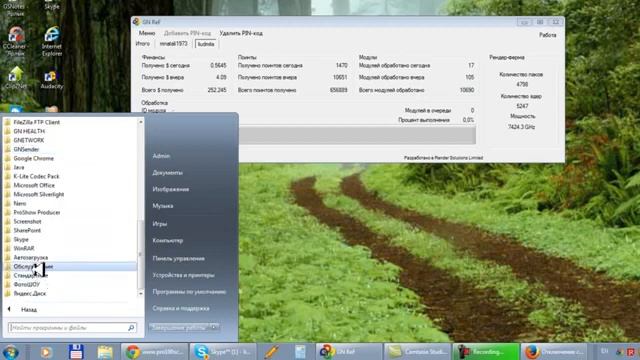Switch to the Skype taskbar window

pyautogui.click(x=223, y=352)
